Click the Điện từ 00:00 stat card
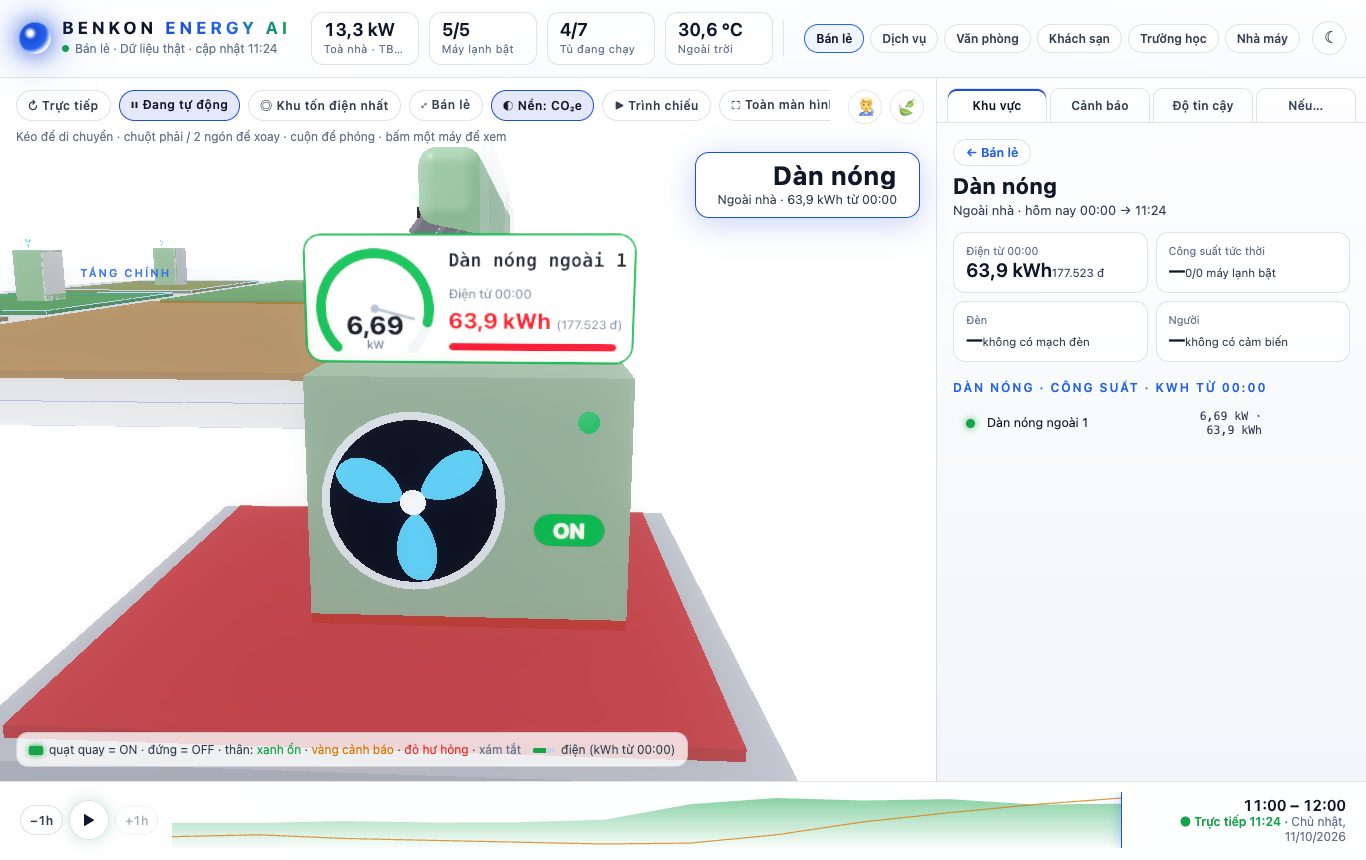 [x=1050, y=263]
